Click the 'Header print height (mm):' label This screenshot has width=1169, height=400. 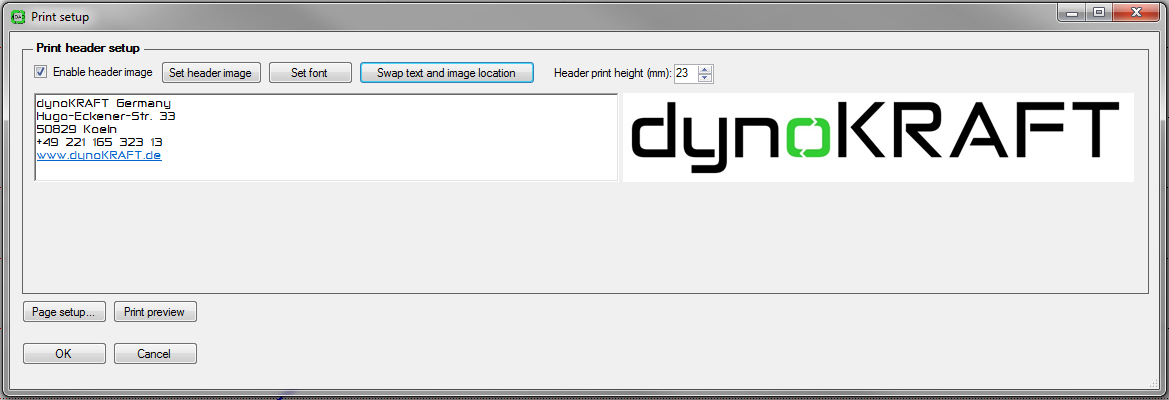coord(613,73)
